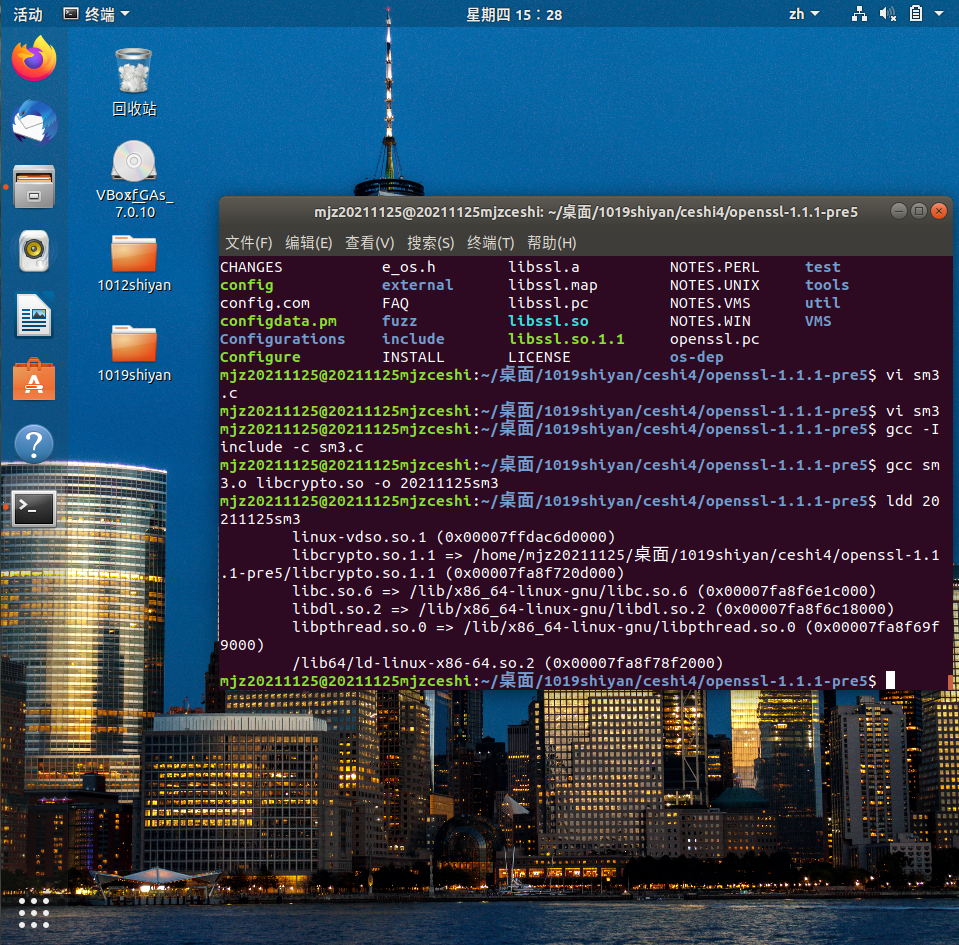Open LibreOffice Writer from dock
The height and width of the screenshot is (945, 959).
coord(34,315)
